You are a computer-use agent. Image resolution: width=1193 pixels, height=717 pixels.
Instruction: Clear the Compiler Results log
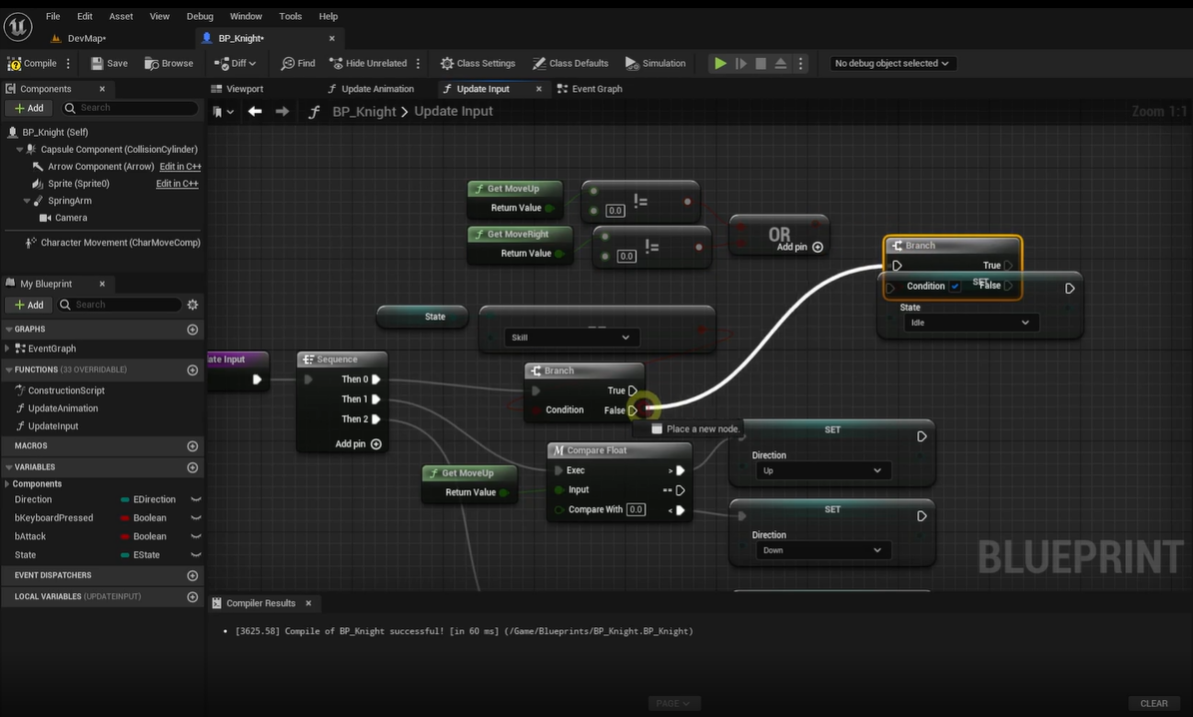[1154, 703]
